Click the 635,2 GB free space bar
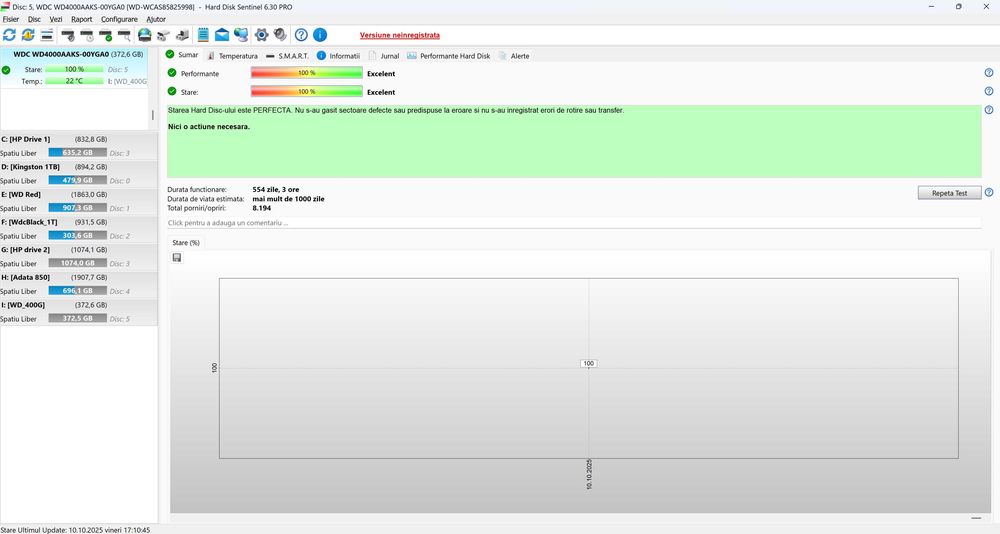 78,152
